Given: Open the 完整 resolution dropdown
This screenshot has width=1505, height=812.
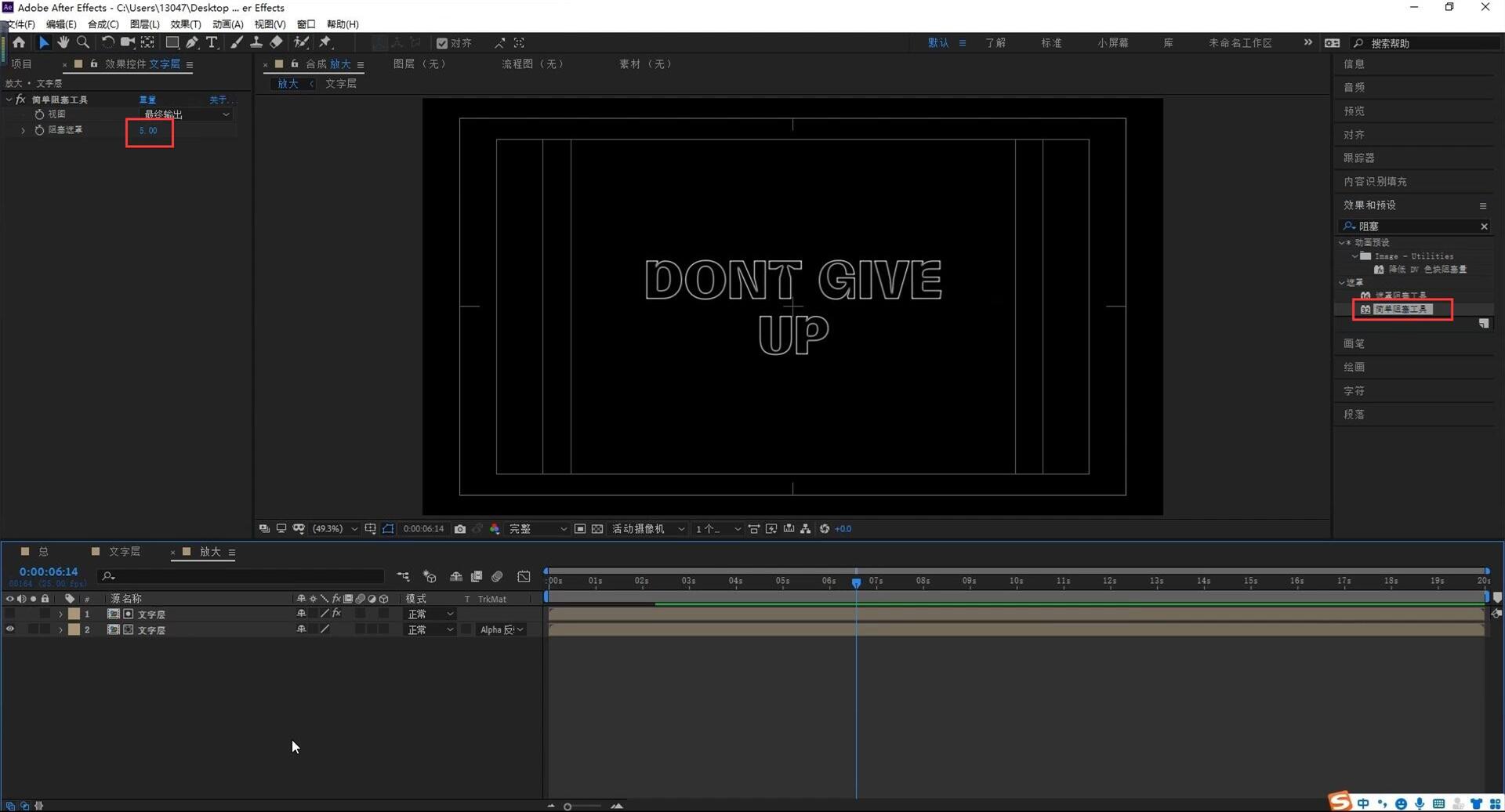Looking at the screenshot, I should pyautogui.click(x=538, y=529).
